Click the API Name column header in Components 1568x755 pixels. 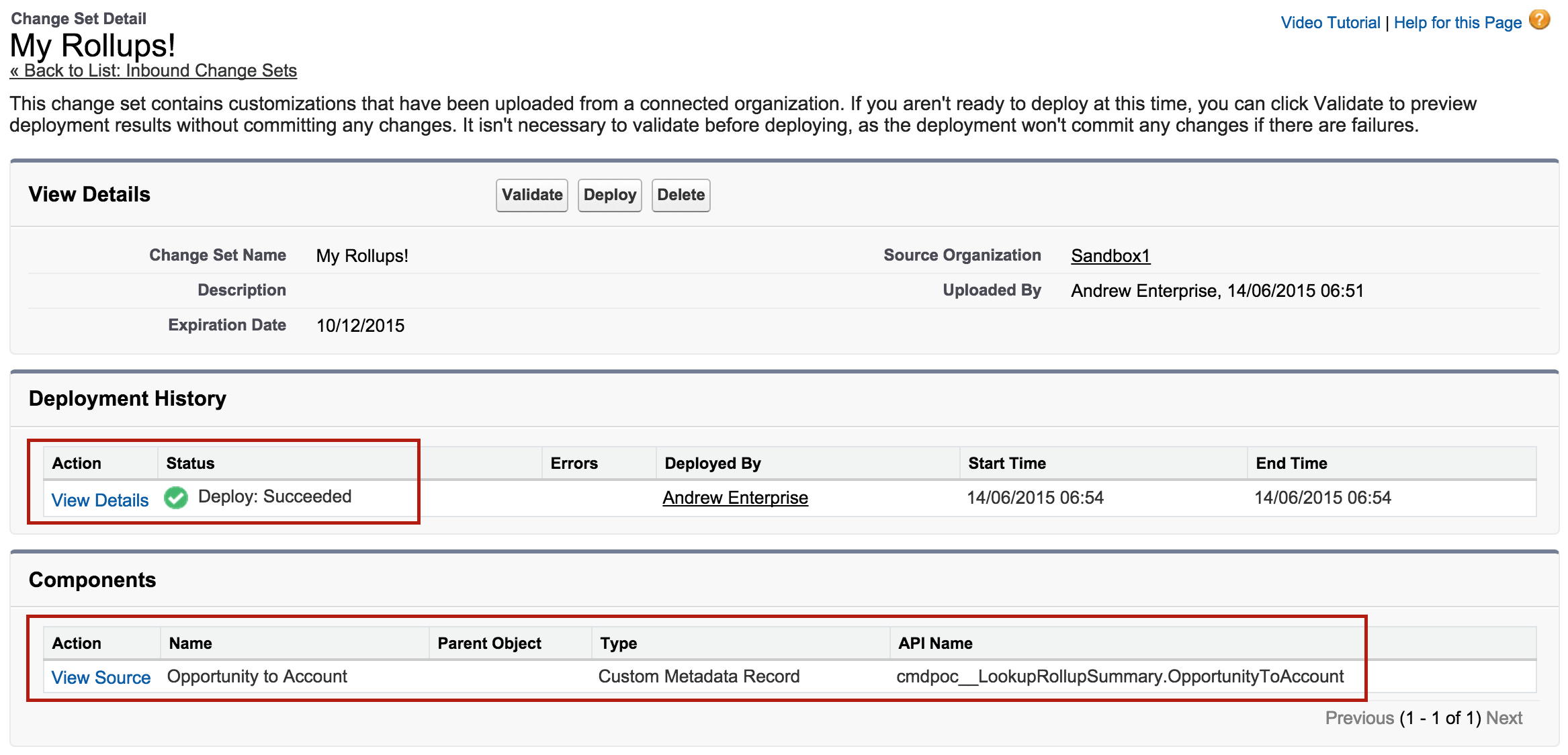point(935,643)
